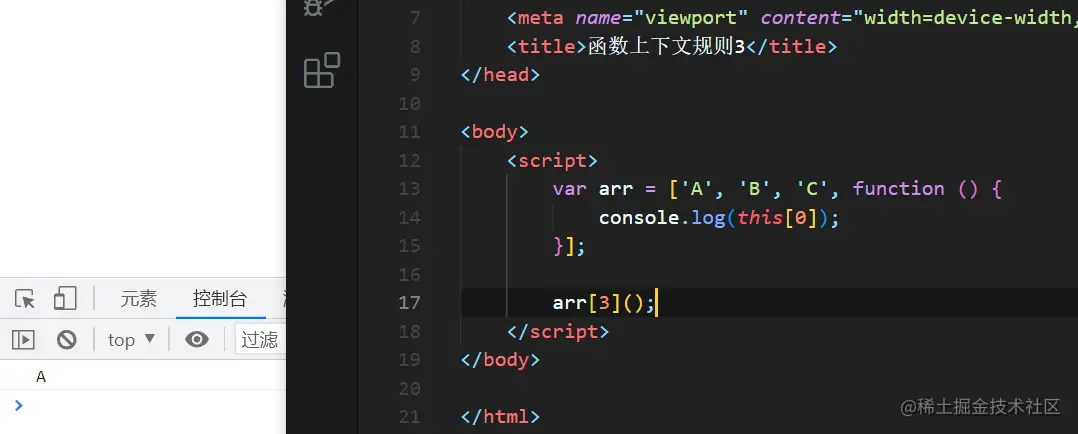Clear the console with the ban icon
Image resolution: width=1078 pixels, height=434 pixels.
[67, 340]
